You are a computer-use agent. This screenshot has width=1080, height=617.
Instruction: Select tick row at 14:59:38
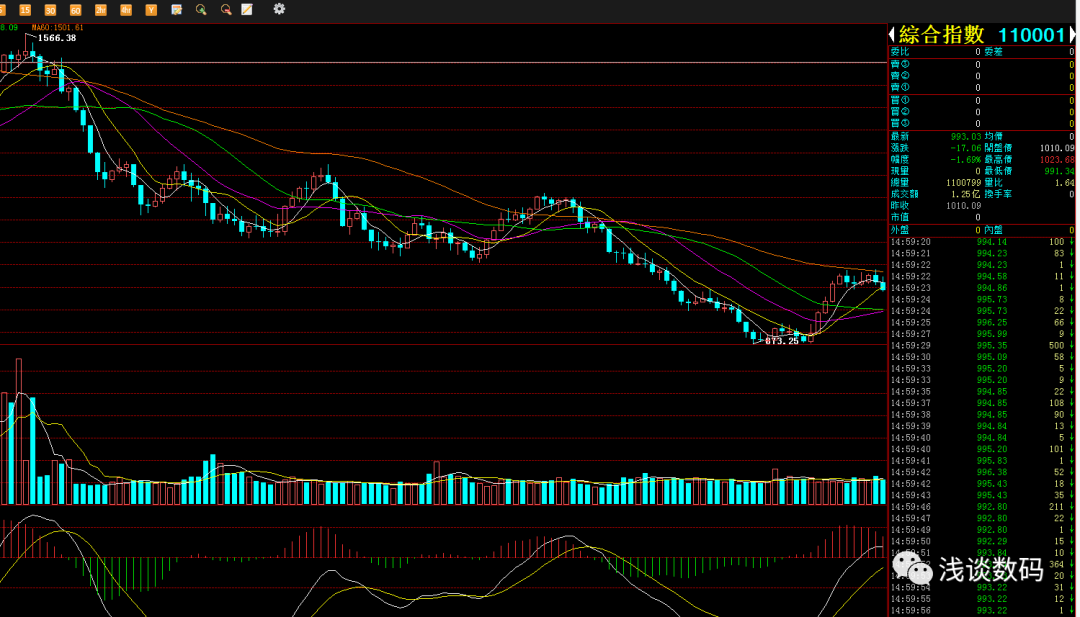pos(982,415)
